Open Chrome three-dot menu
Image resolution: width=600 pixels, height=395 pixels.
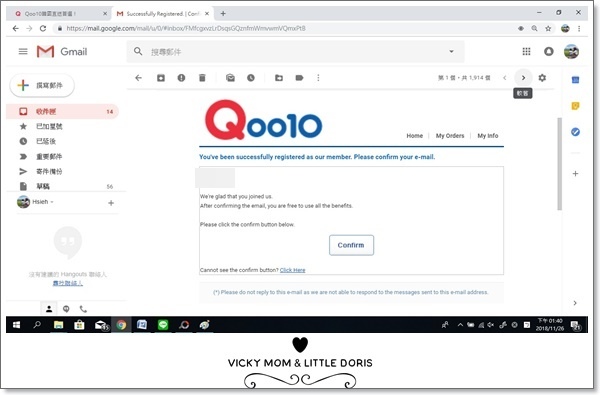(x=579, y=28)
